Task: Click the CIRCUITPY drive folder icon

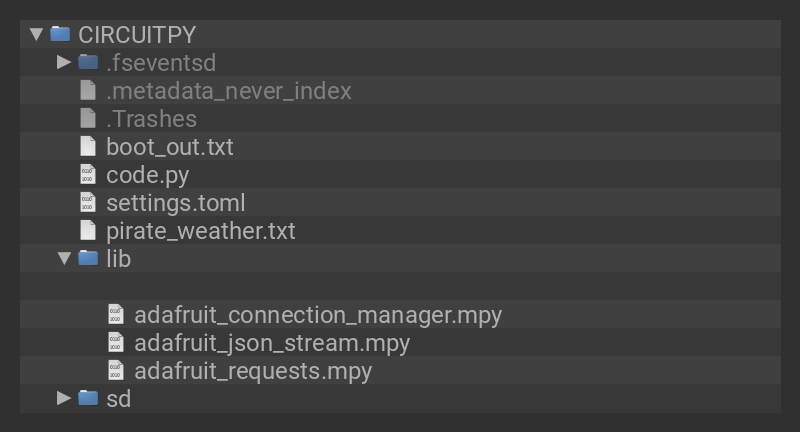Action: (60, 34)
